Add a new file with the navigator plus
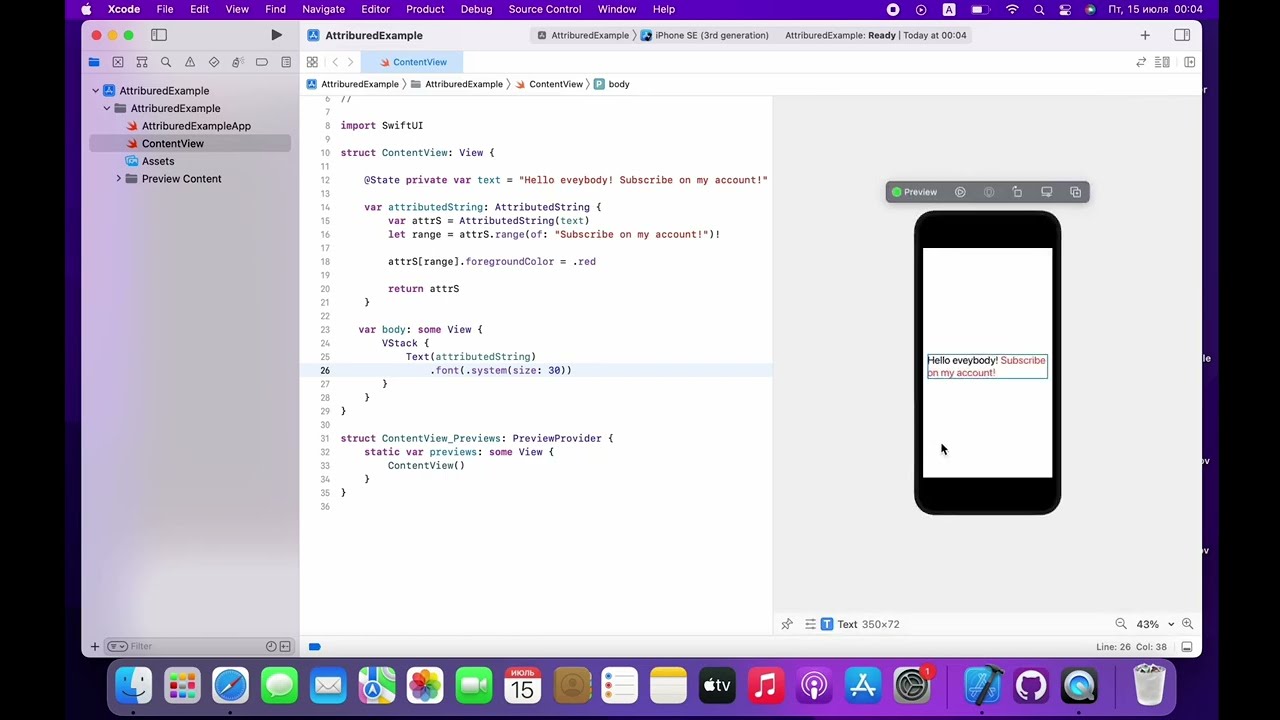Viewport: 1280px width, 720px height. point(95,647)
